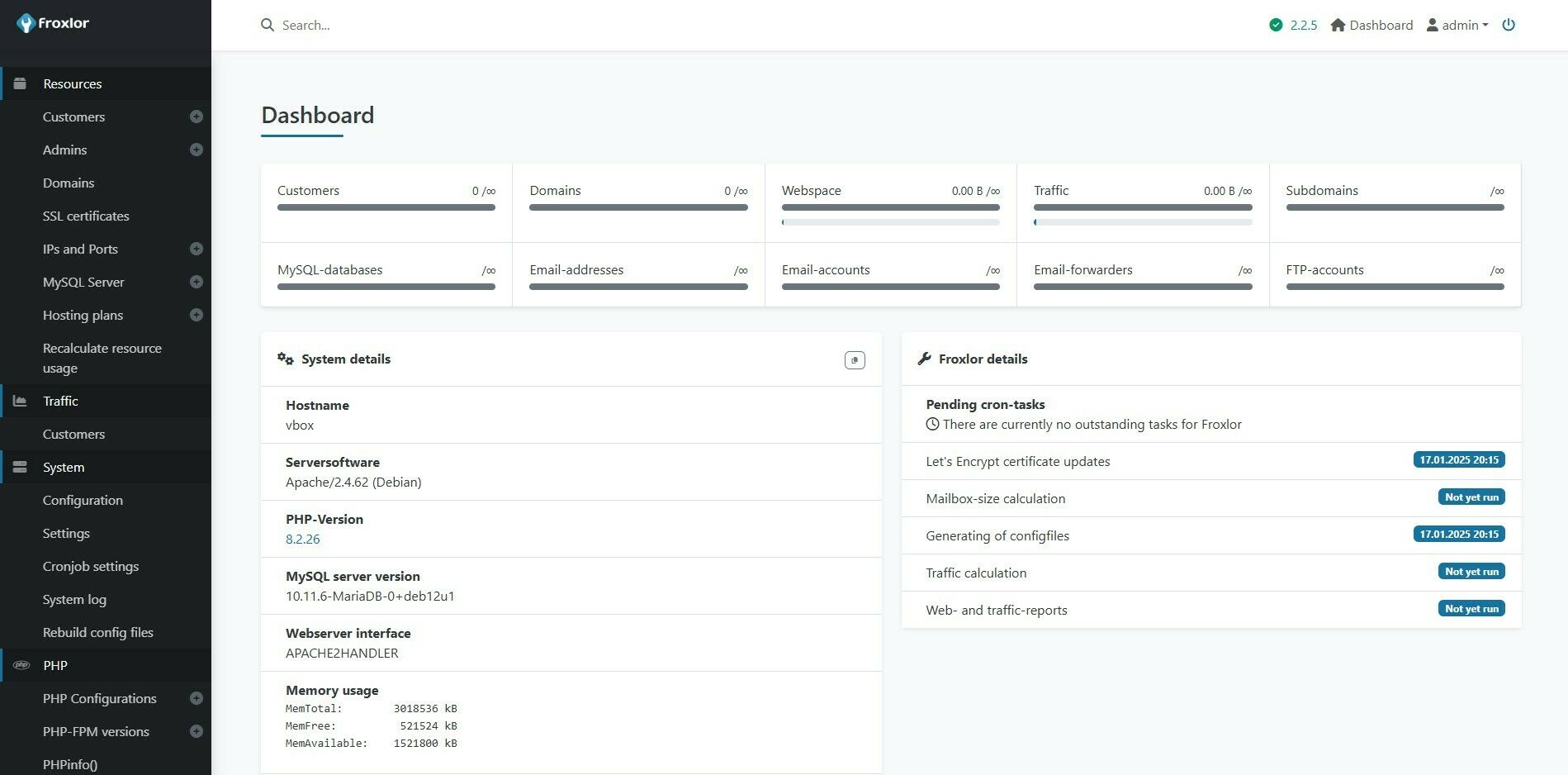Click the Generating of configfiles date badge

[x=1459, y=534]
